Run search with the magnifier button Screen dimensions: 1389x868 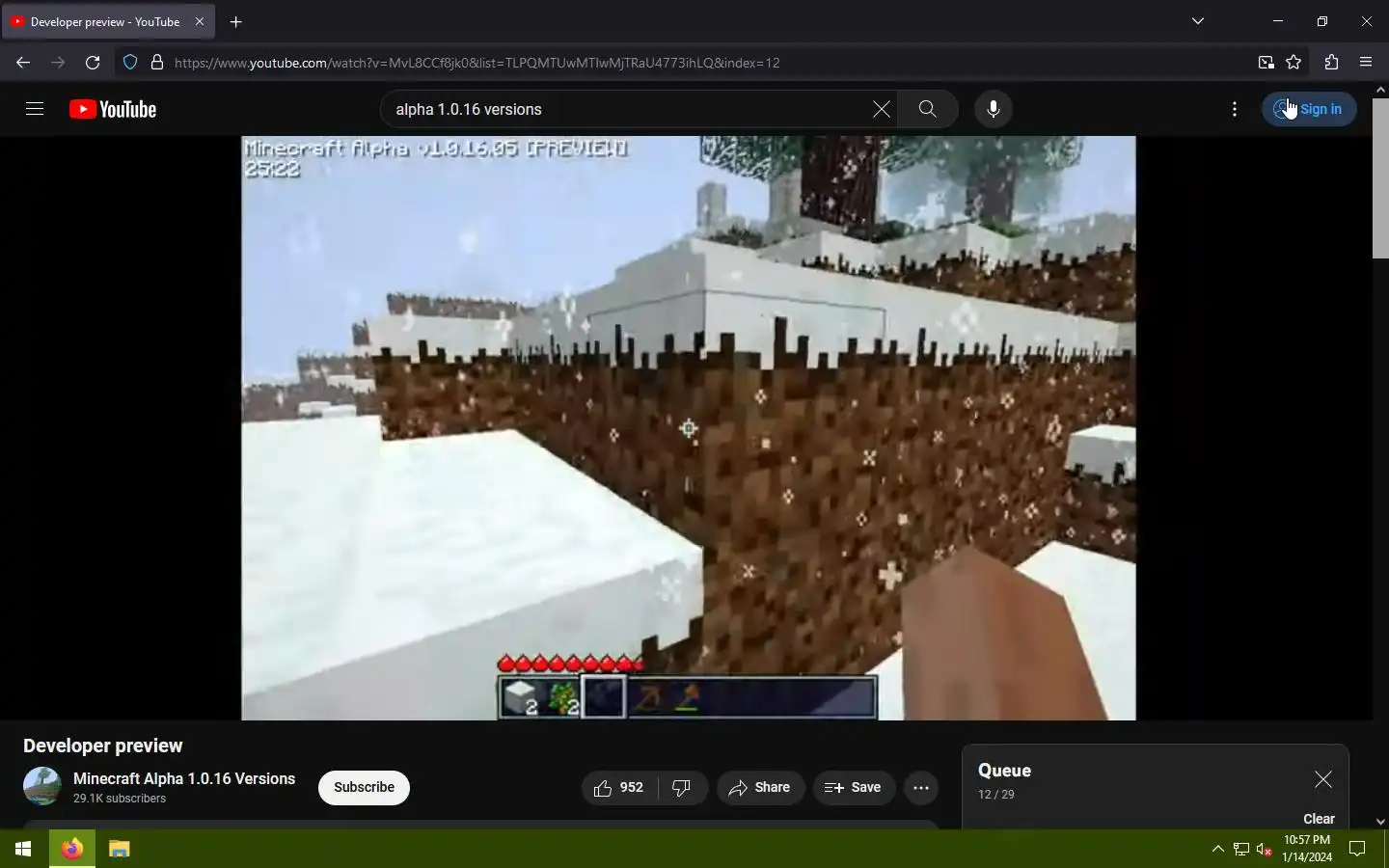[x=927, y=109]
